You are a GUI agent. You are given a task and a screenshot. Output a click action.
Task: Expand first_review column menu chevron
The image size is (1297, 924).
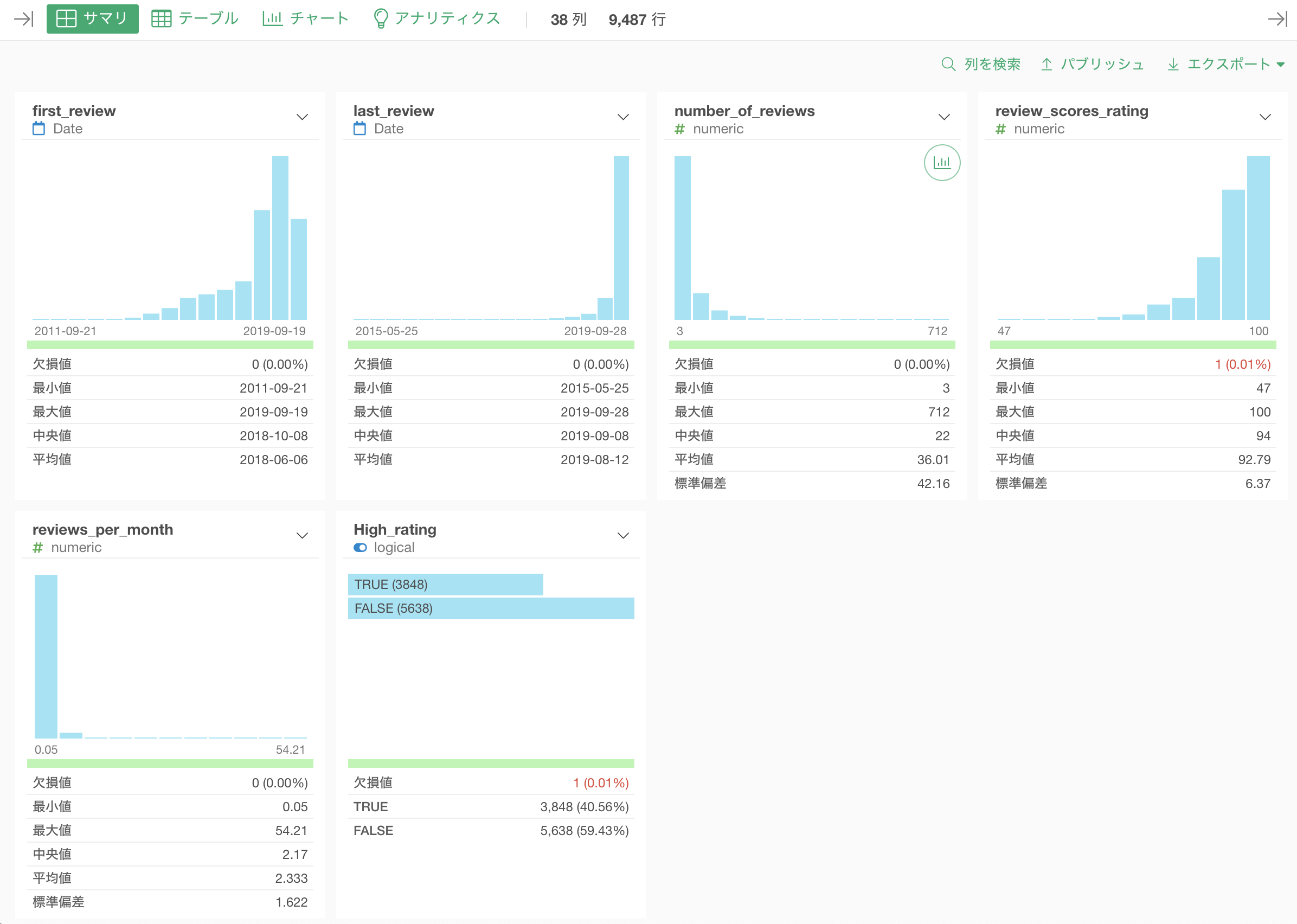(x=303, y=117)
